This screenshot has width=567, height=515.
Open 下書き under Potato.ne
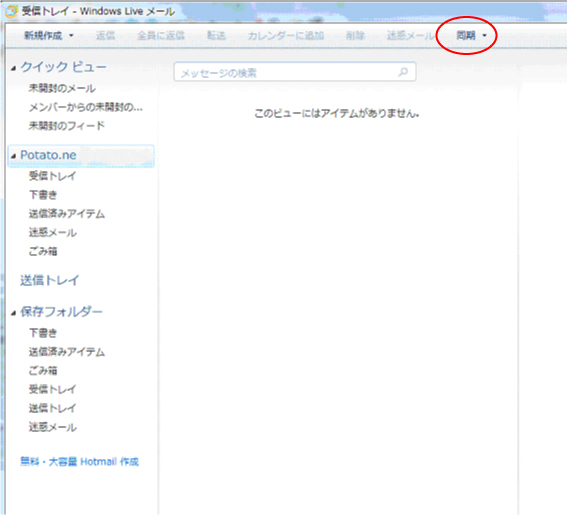(43, 195)
